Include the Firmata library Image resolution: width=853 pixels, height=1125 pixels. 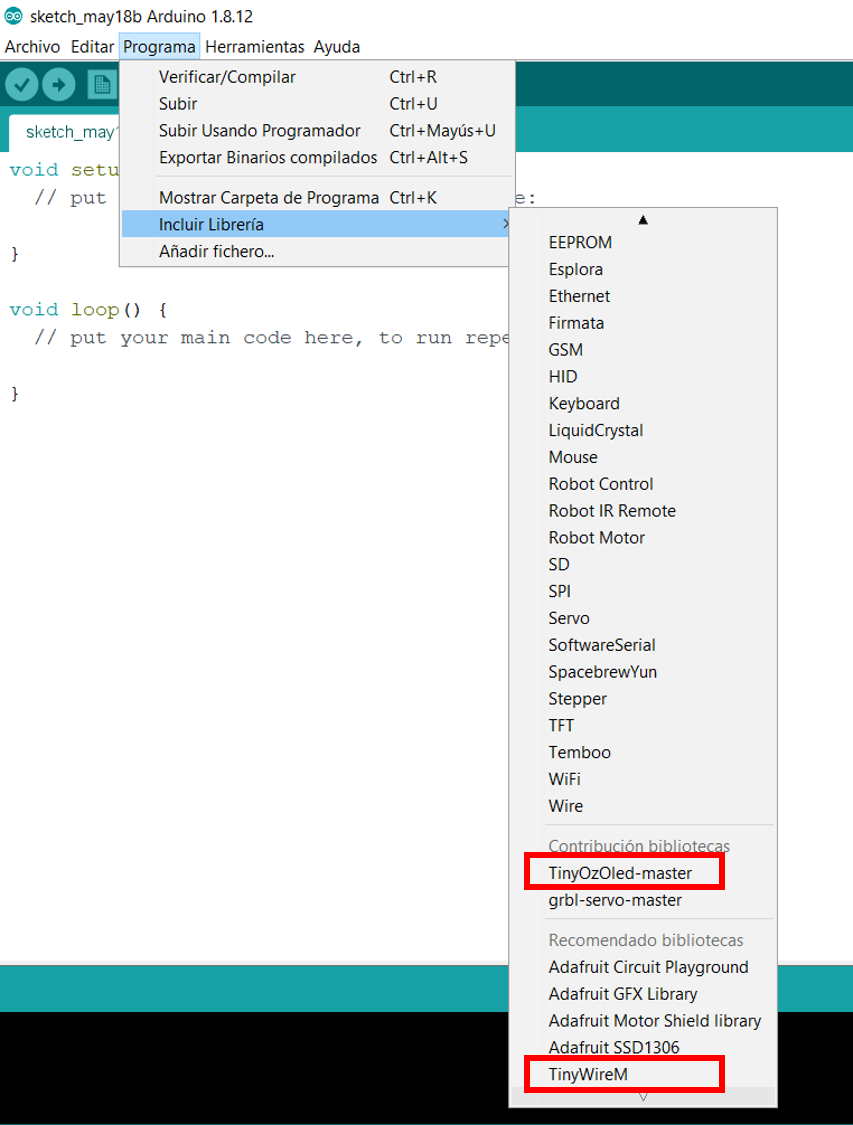pyautogui.click(x=643, y=323)
